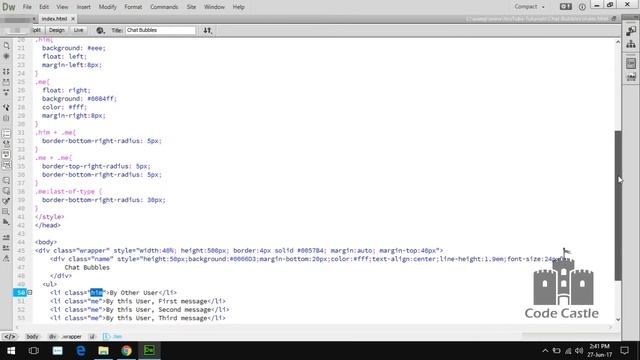Open the Edit menu
640x360 pixels.
[44, 7]
